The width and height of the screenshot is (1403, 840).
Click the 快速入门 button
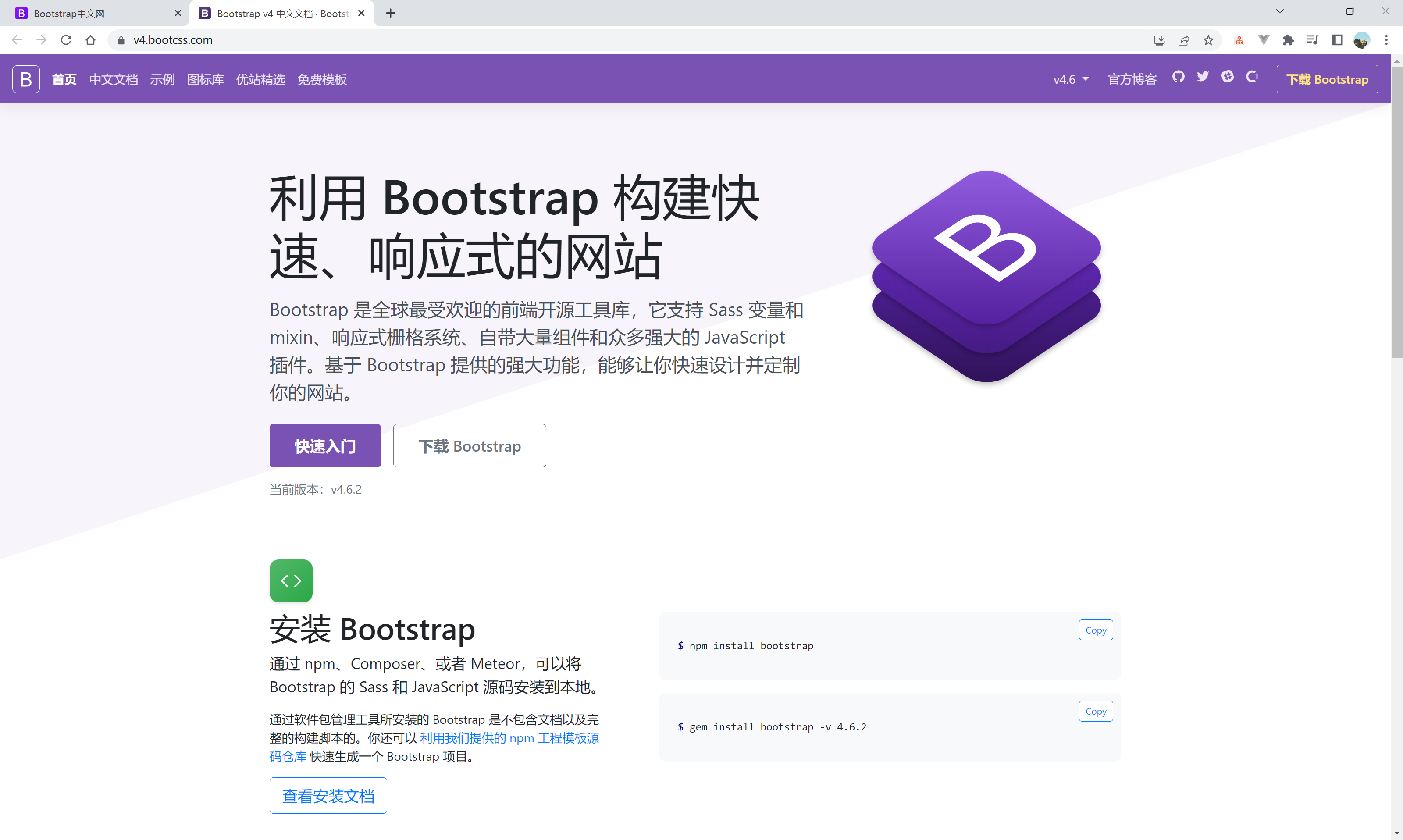(x=325, y=445)
